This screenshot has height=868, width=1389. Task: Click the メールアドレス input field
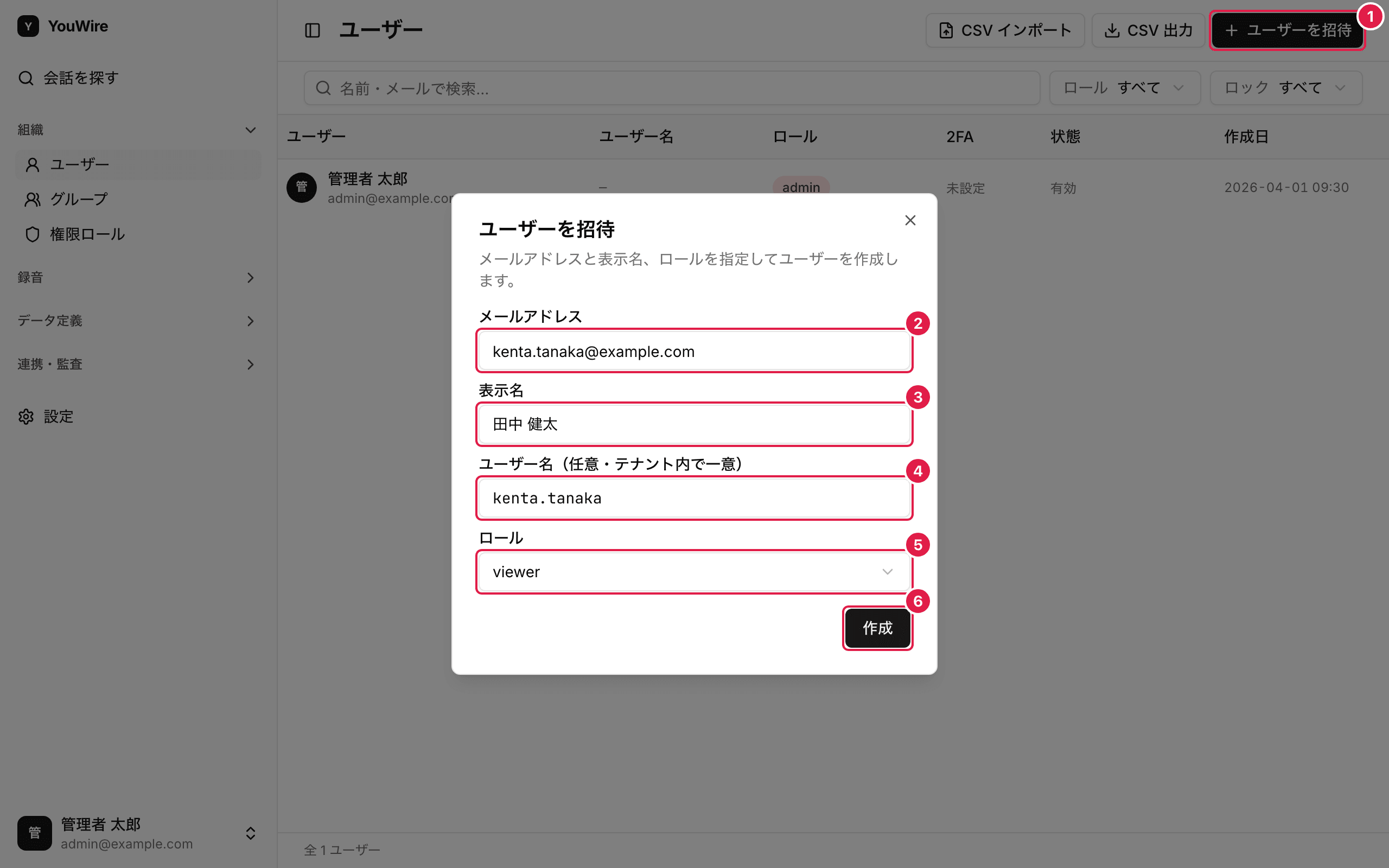(x=694, y=352)
